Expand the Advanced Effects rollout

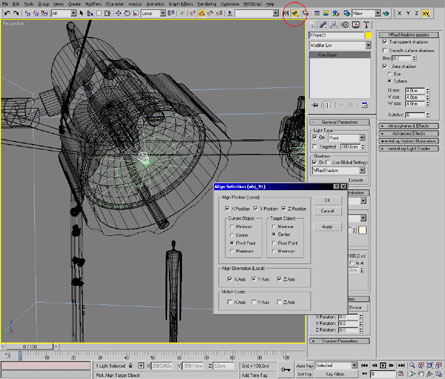pyautogui.click(x=409, y=133)
